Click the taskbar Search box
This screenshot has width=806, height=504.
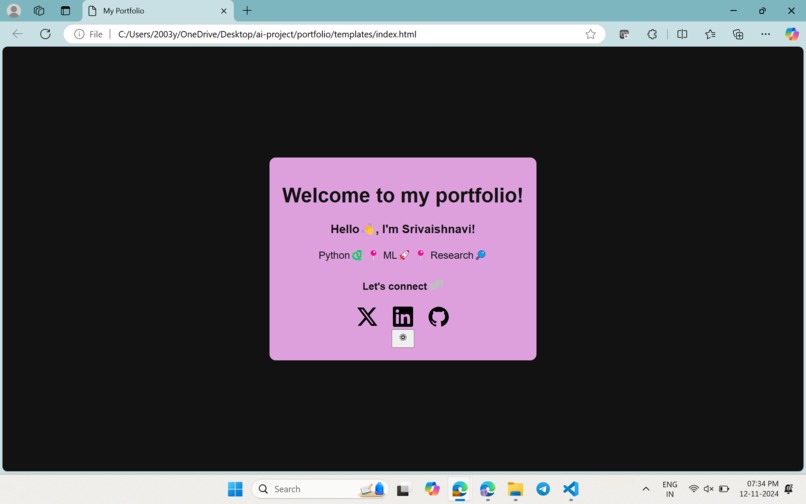(320, 489)
